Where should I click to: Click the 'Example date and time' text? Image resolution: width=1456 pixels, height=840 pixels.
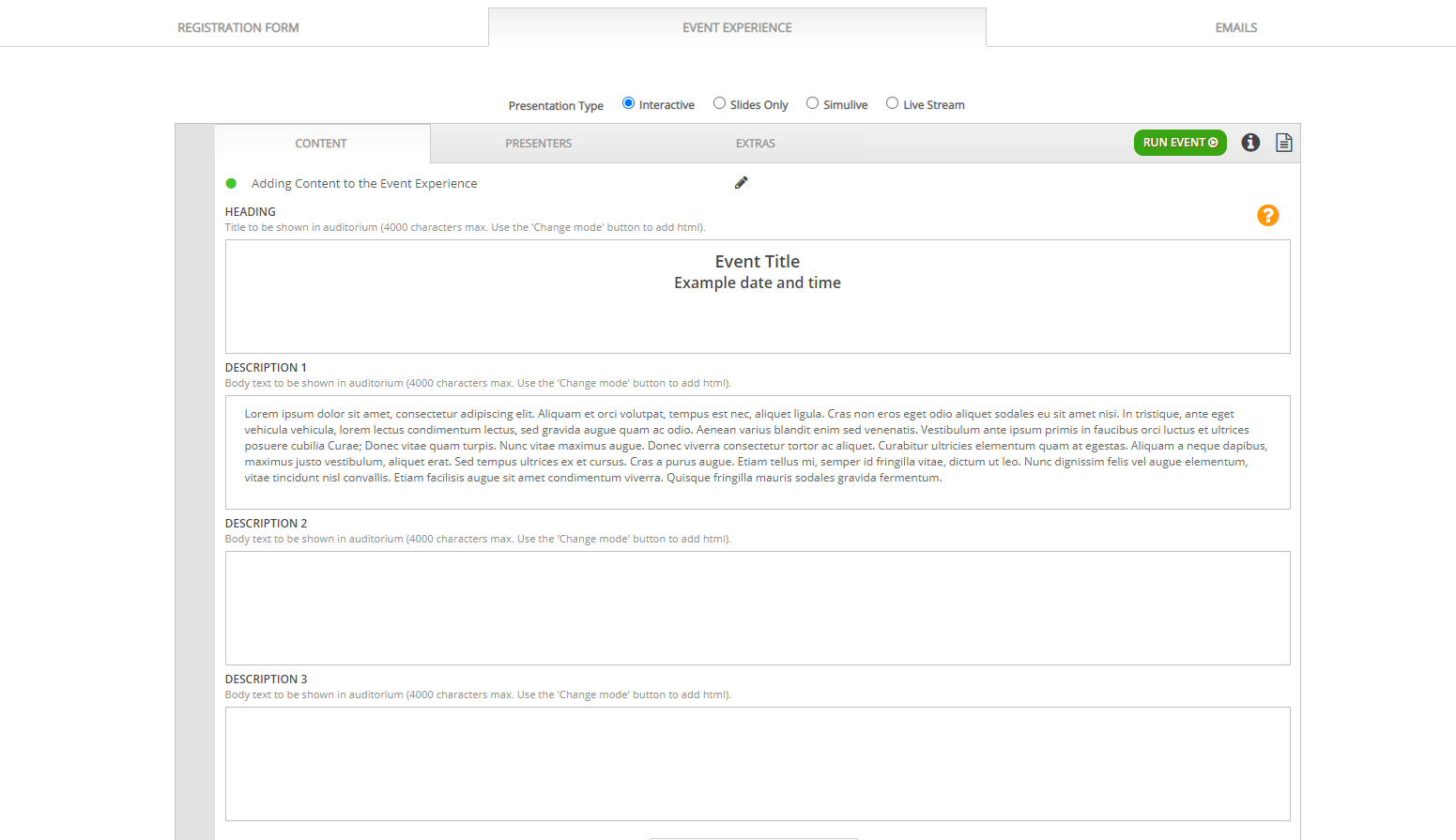(x=758, y=283)
